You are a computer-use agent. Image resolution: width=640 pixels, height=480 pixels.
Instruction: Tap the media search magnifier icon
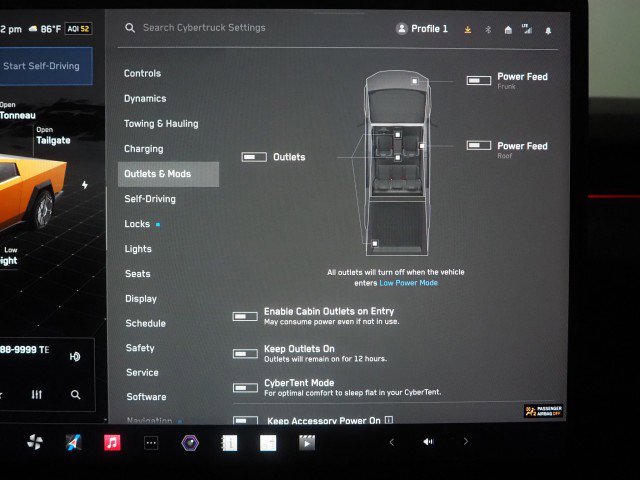click(x=75, y=395)
